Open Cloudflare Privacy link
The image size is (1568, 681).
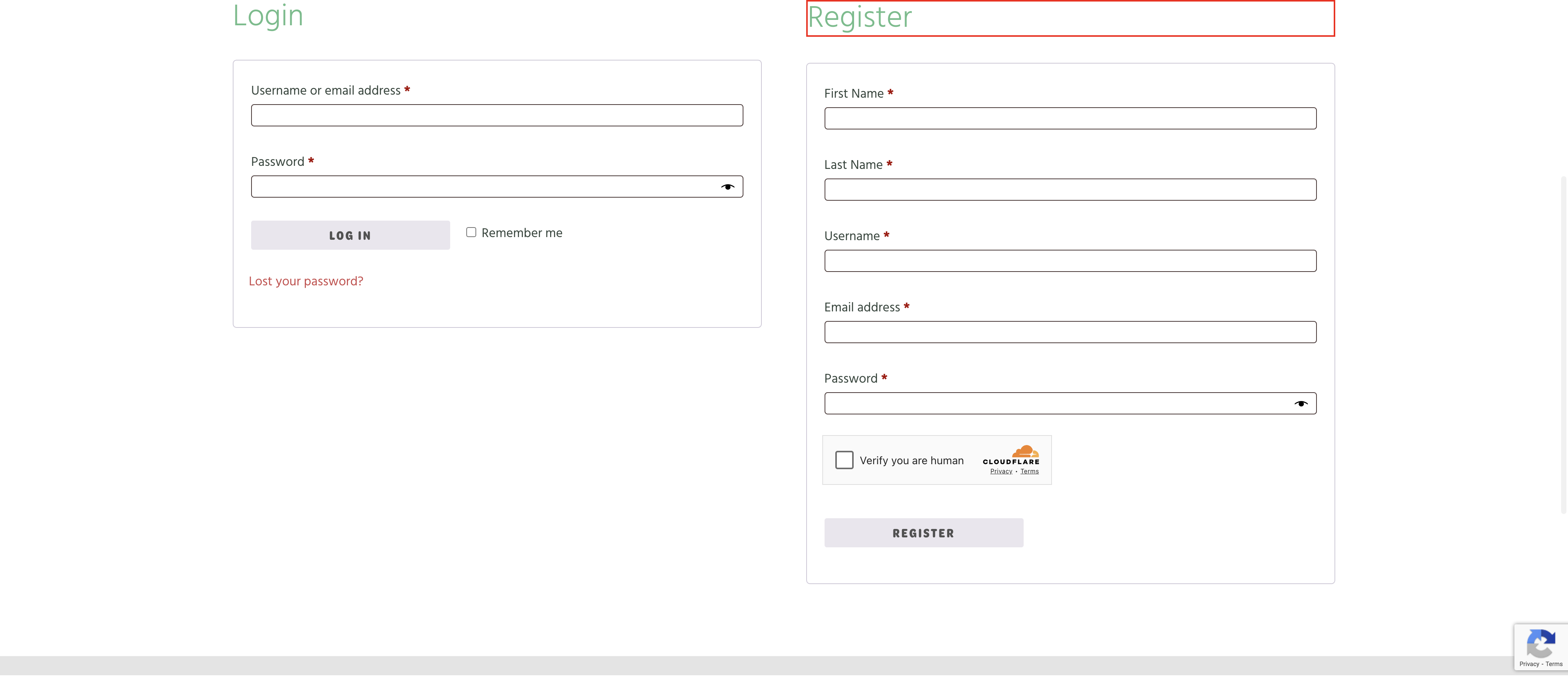coord(1001,471)
